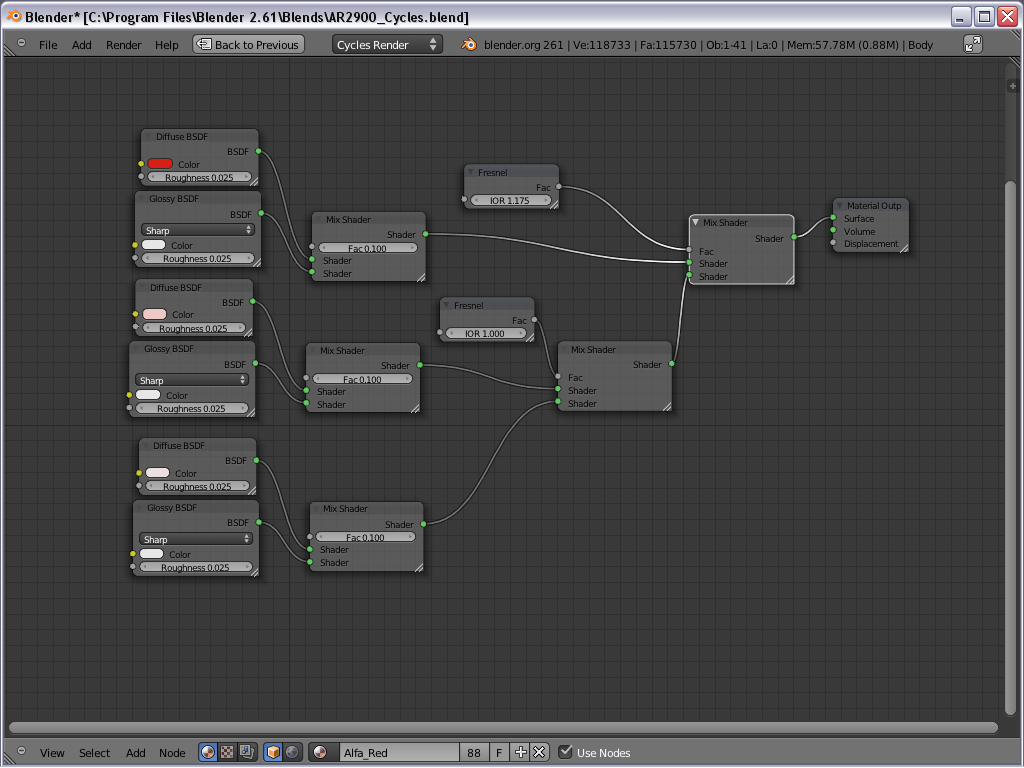The width and height of the screenshot is (1024, 768).
Task: Switch to the compositing nodes icon
Action: tap(246, 752)
